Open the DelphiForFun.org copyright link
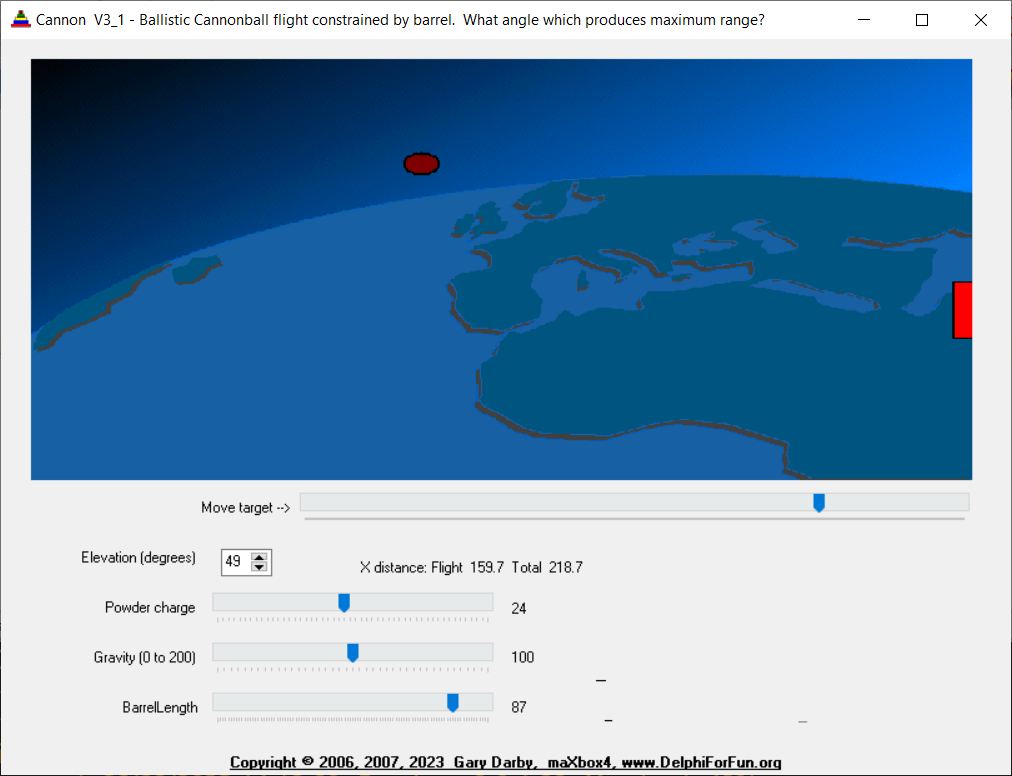 coord(505,762)
